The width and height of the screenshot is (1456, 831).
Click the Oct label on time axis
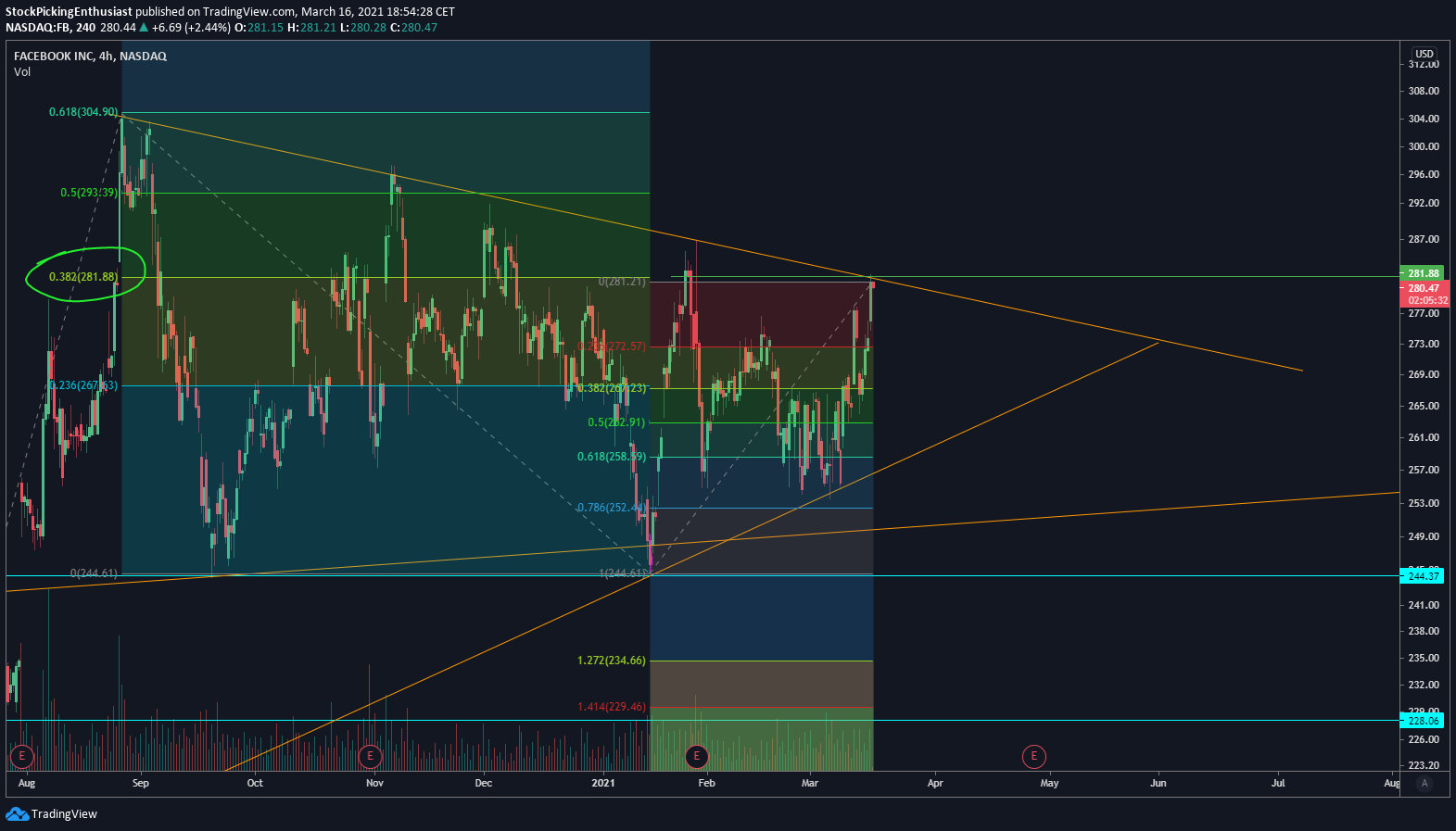[x=255, y=783]
